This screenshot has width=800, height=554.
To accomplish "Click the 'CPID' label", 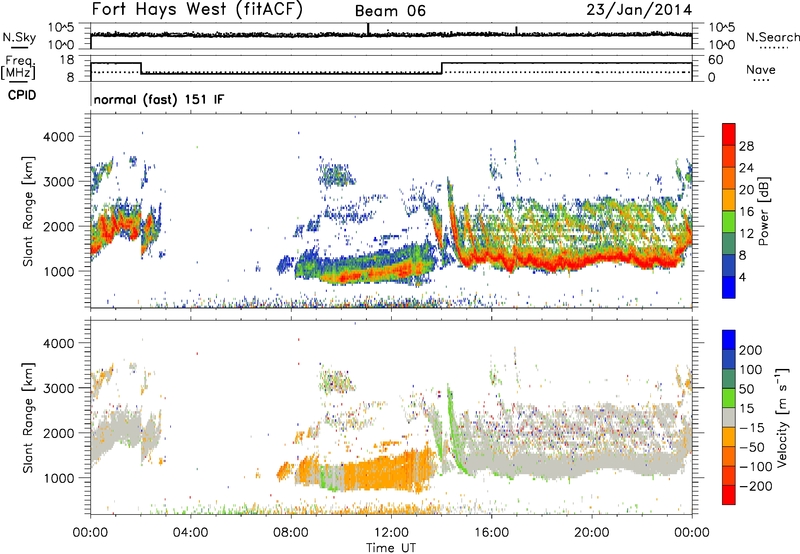I will pyautogui.click(x=22, y=95).
